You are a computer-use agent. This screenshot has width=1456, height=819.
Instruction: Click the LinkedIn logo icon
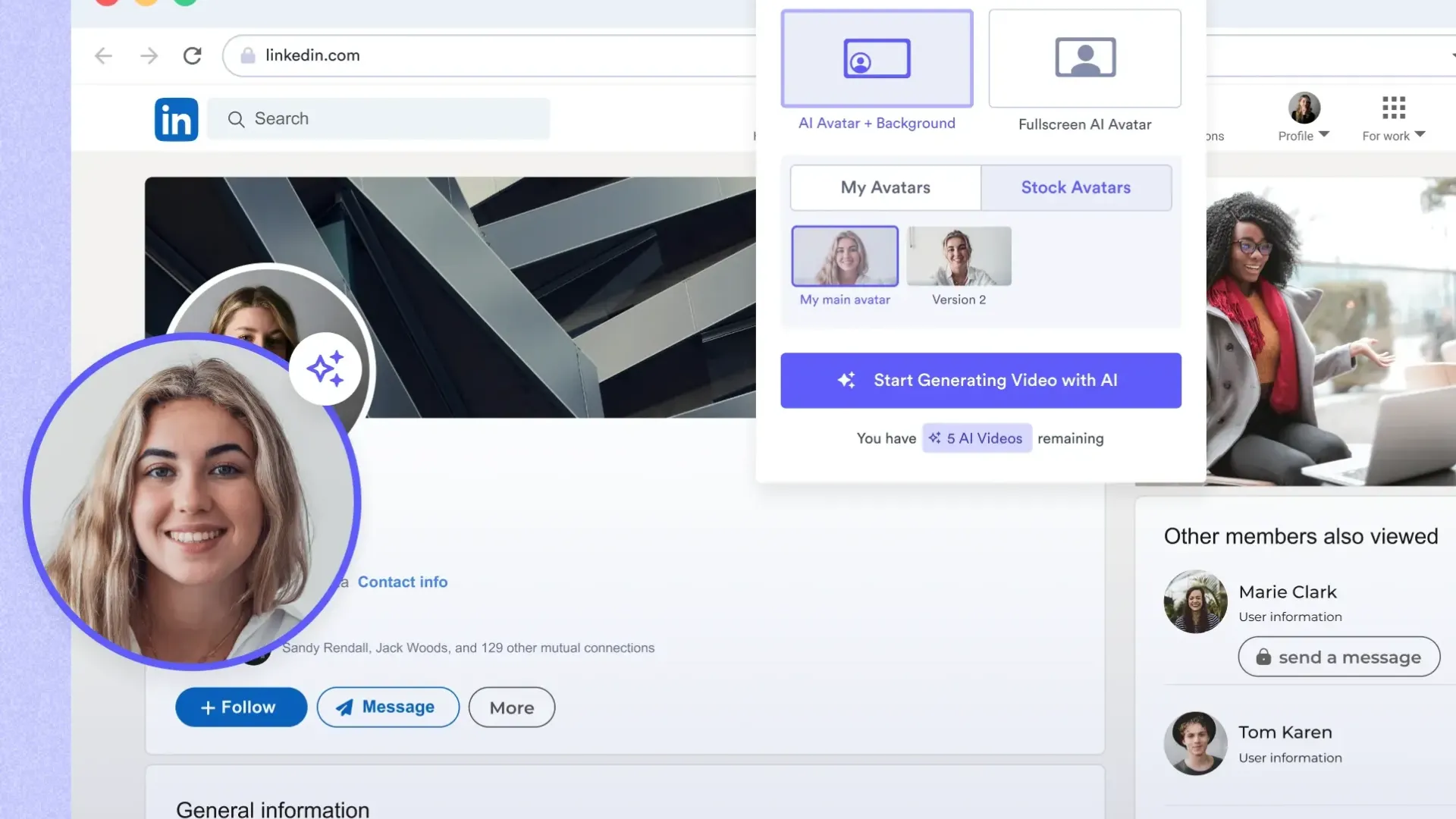click(x=176, y=119)
